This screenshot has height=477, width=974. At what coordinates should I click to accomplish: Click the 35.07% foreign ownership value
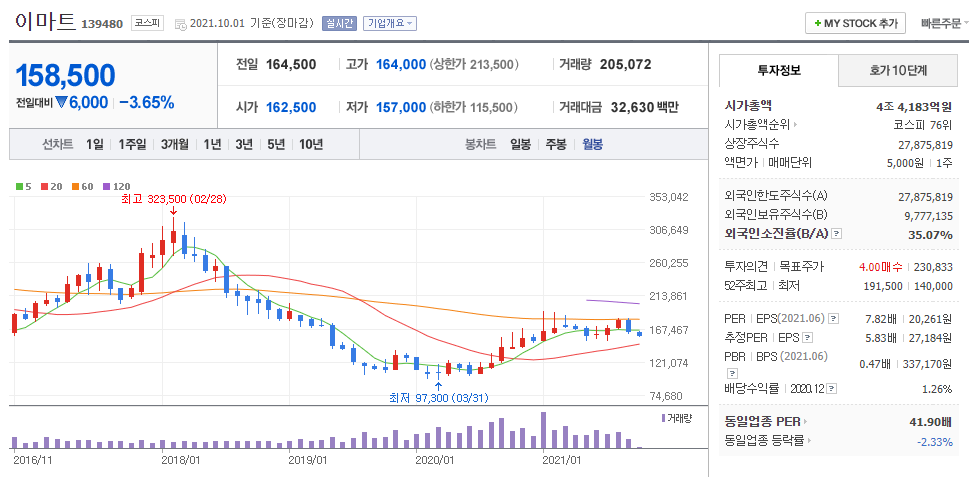click(x=929, y=235)
